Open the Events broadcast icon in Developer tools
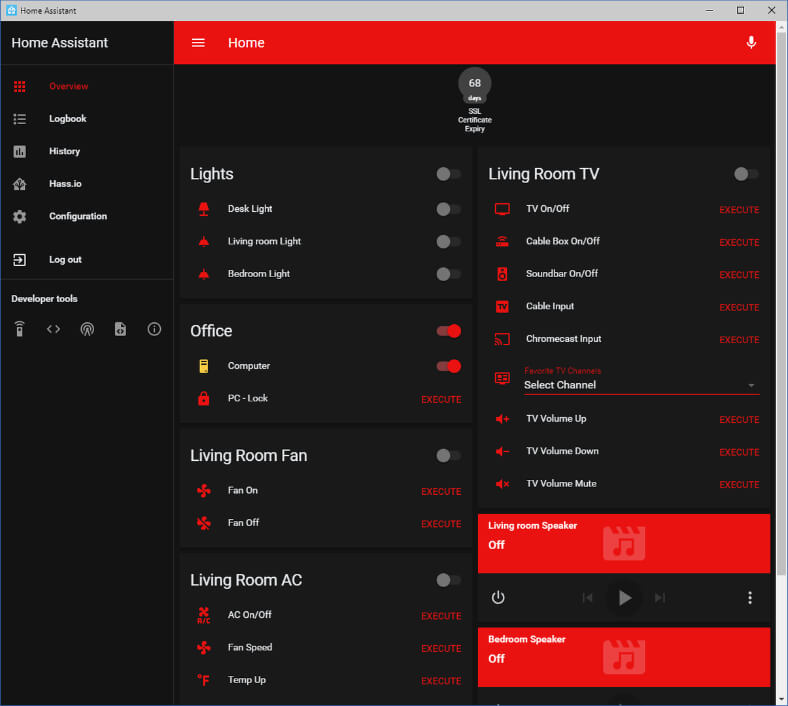Viewport: 788px width, 706px height. pyautogui.click(x=87, y=329)
